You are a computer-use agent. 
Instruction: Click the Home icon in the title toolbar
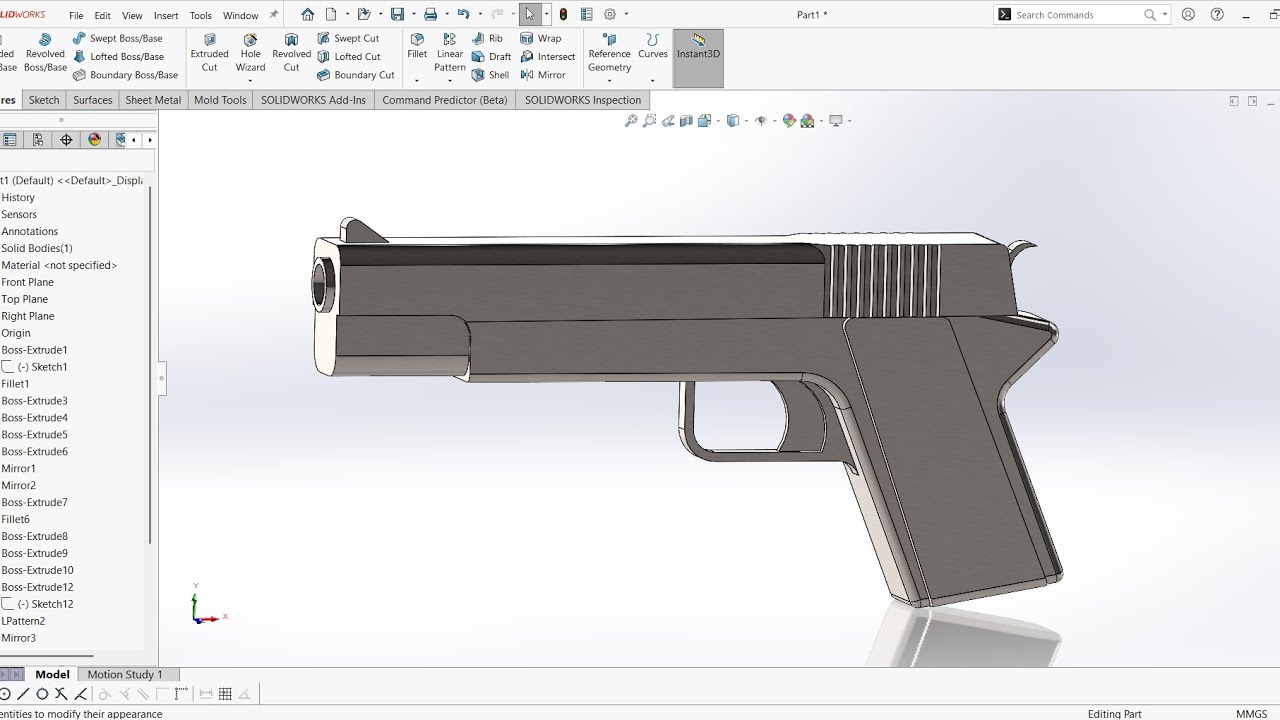tap(307, 14)
